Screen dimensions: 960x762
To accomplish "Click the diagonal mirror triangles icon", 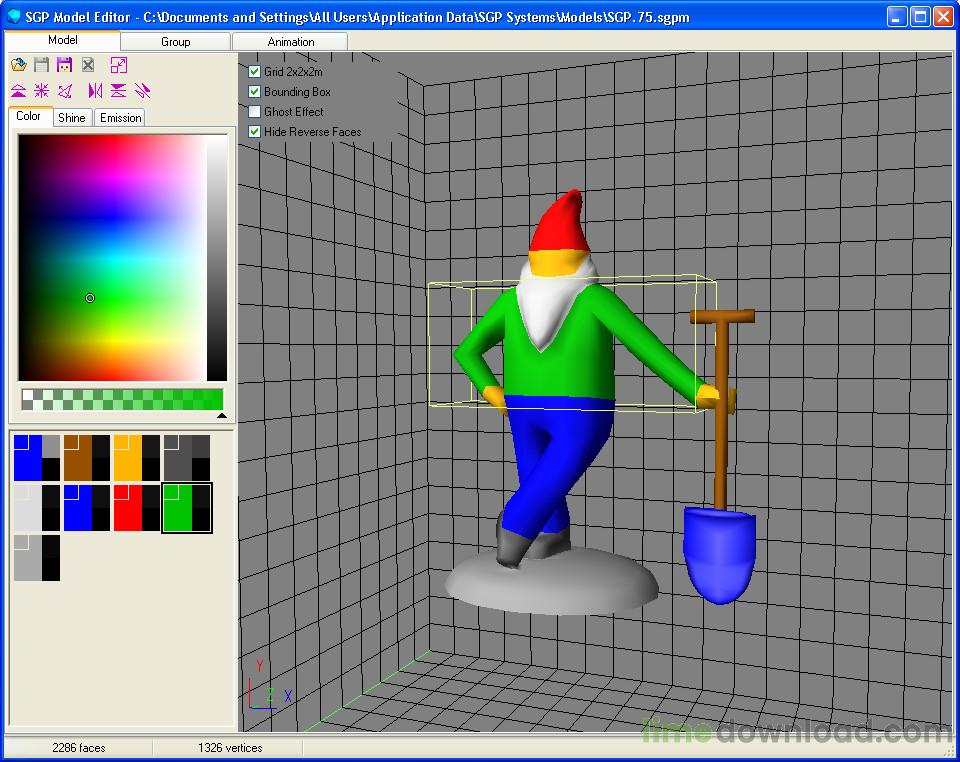I will click(142, 91).
